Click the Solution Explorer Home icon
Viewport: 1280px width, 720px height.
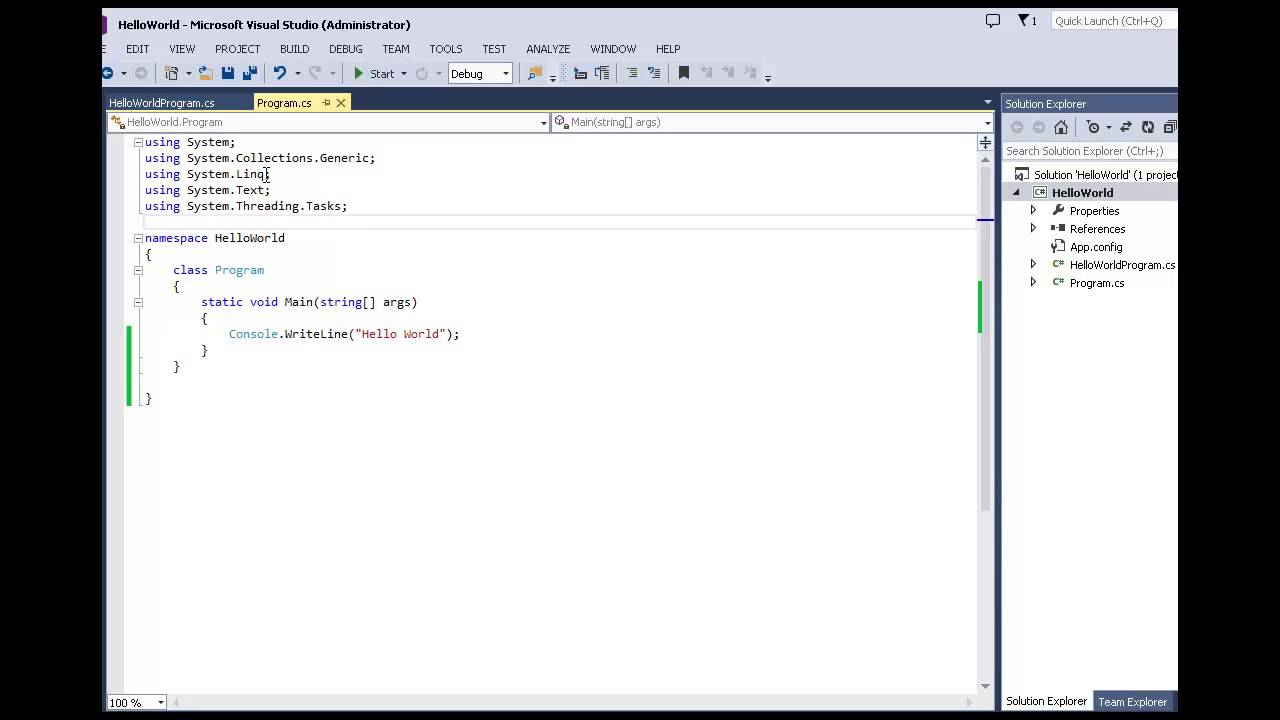click(x=1061, y=127)
